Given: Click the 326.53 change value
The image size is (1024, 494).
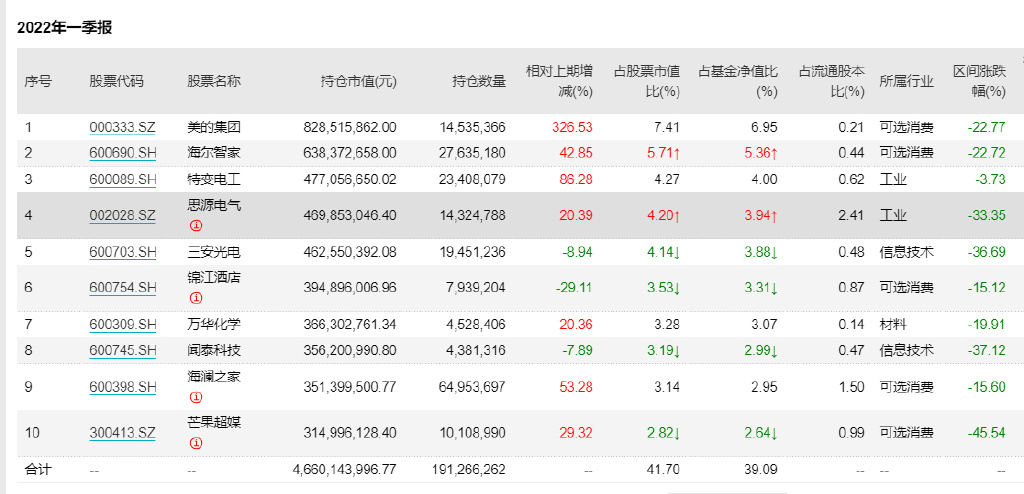Looking at the screenshot, I should 574,127.
